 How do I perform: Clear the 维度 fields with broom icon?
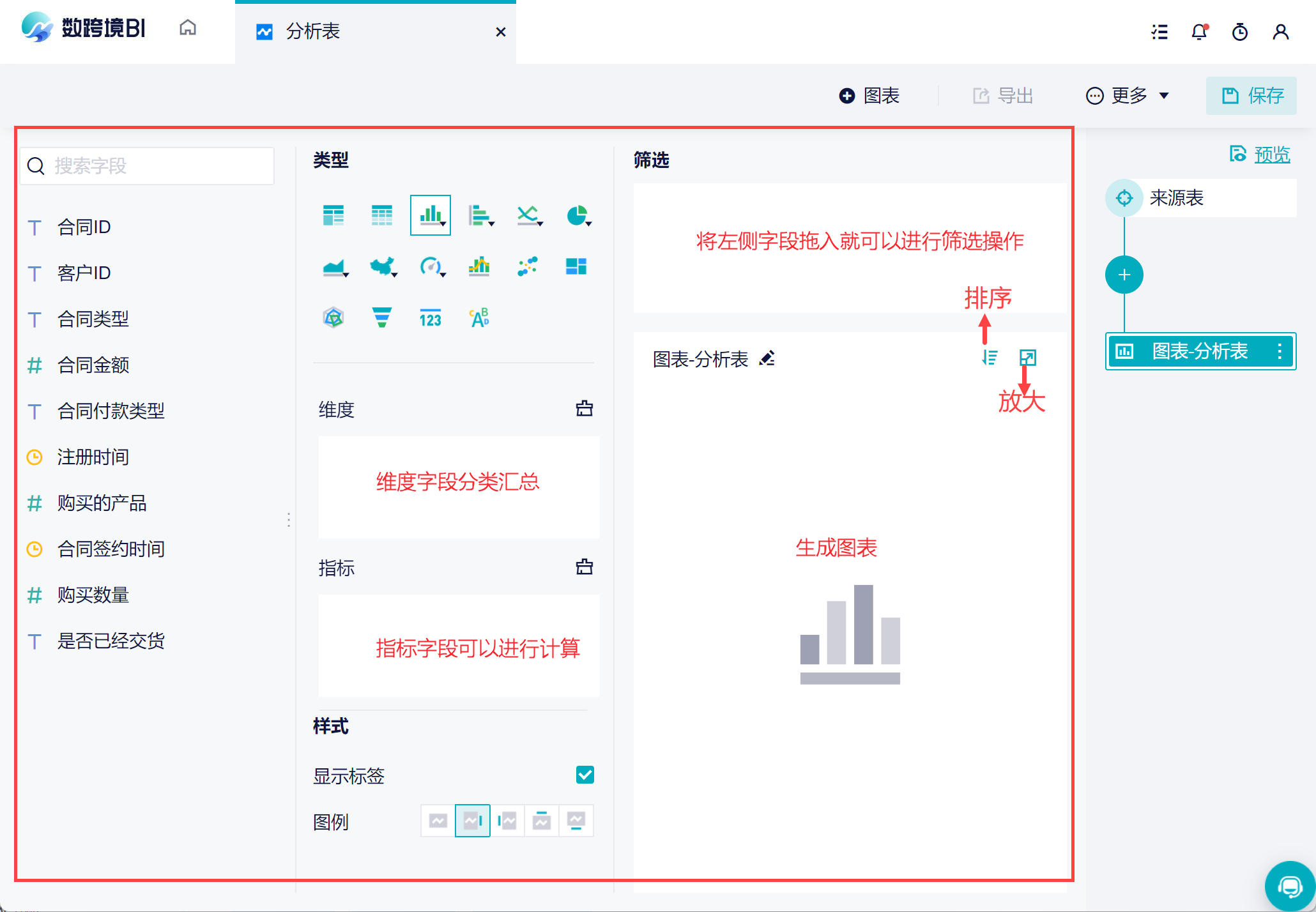pos(585,409)
